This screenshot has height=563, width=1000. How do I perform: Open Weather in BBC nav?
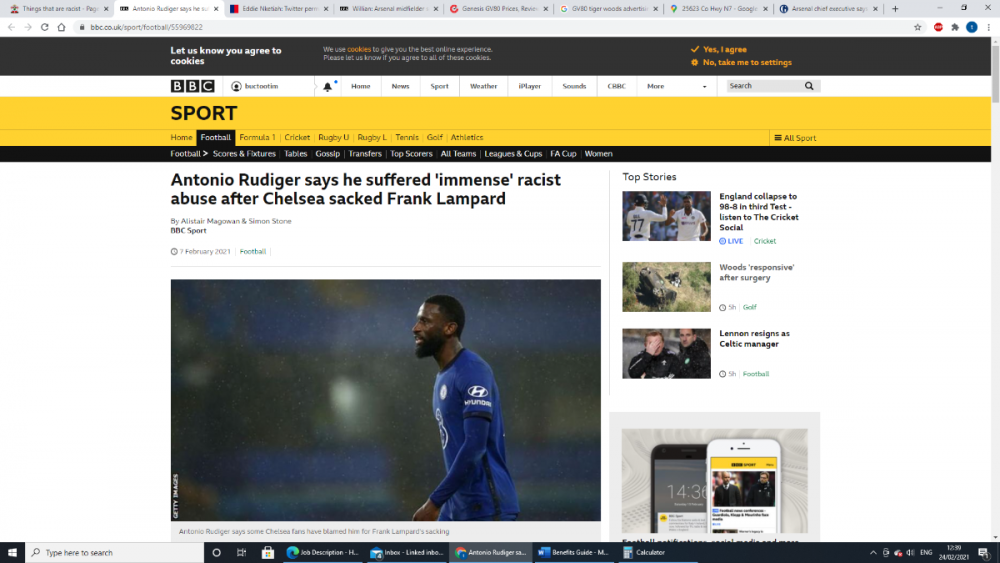(483, 86)
